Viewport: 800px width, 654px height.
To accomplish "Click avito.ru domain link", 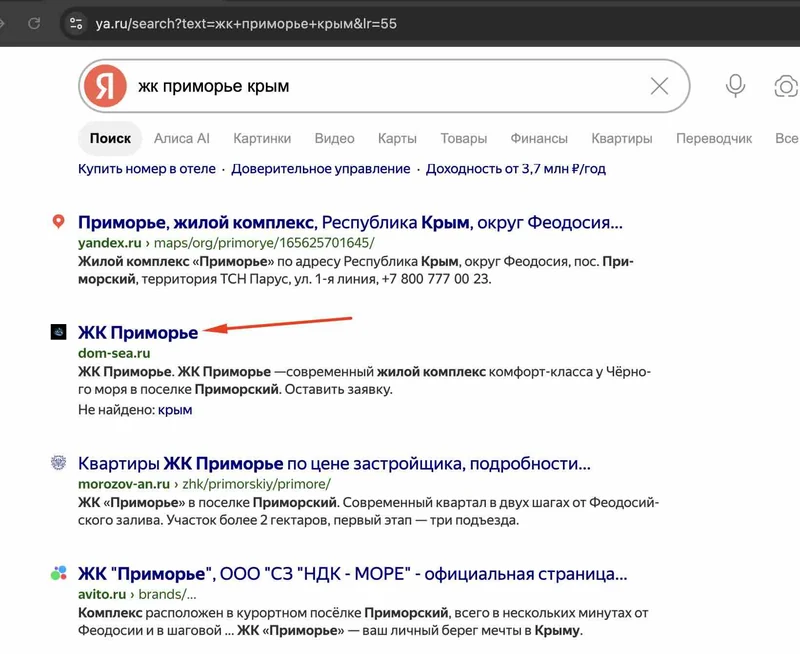I will click(102, 594).
